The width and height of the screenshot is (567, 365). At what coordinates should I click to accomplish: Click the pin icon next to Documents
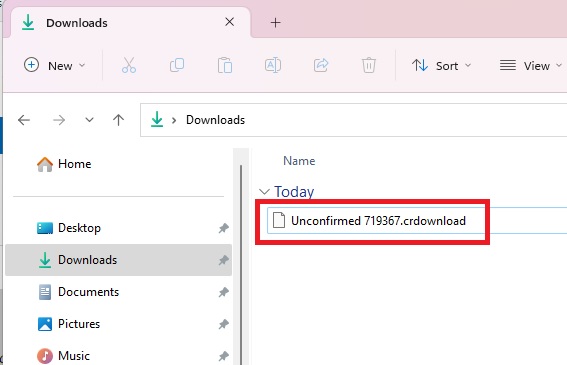[223, 292]
